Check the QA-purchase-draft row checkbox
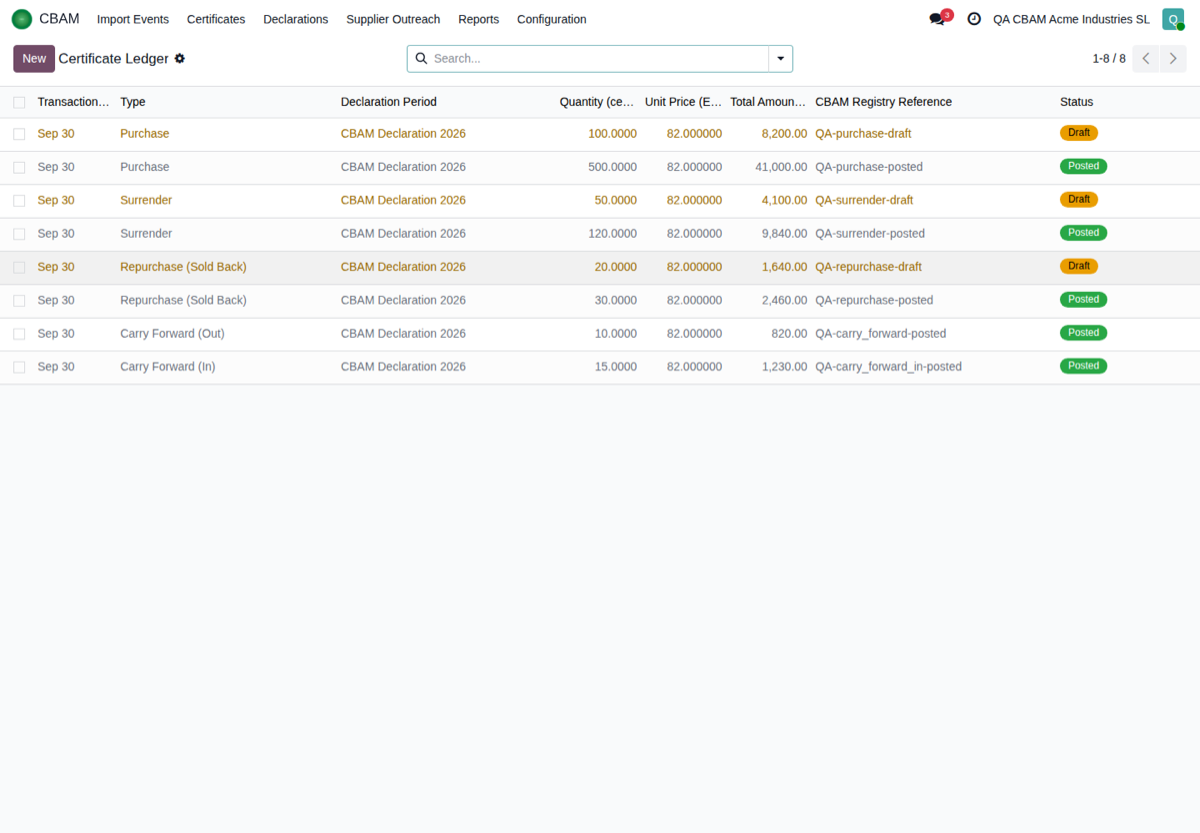1200x833 pixels. tap(19, 134)
